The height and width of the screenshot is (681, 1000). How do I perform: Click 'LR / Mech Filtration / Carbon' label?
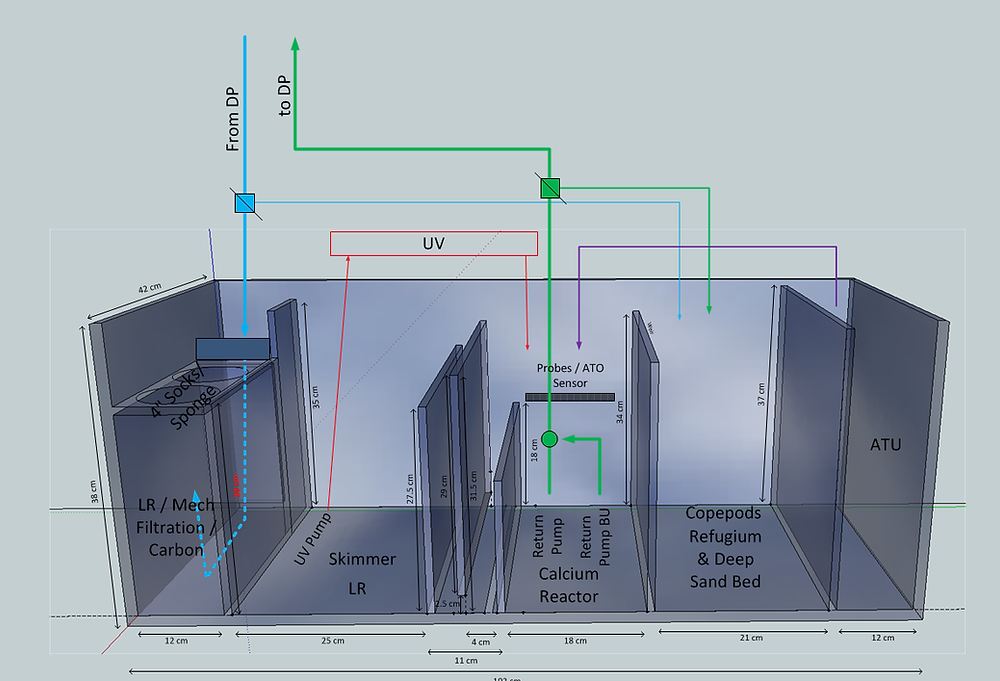(x=176, y=527)
